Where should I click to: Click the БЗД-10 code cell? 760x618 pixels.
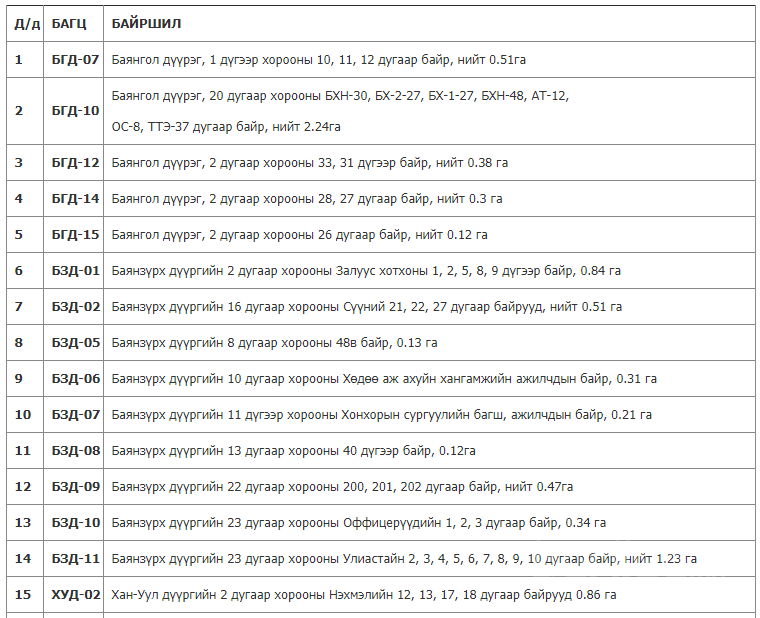75,523
